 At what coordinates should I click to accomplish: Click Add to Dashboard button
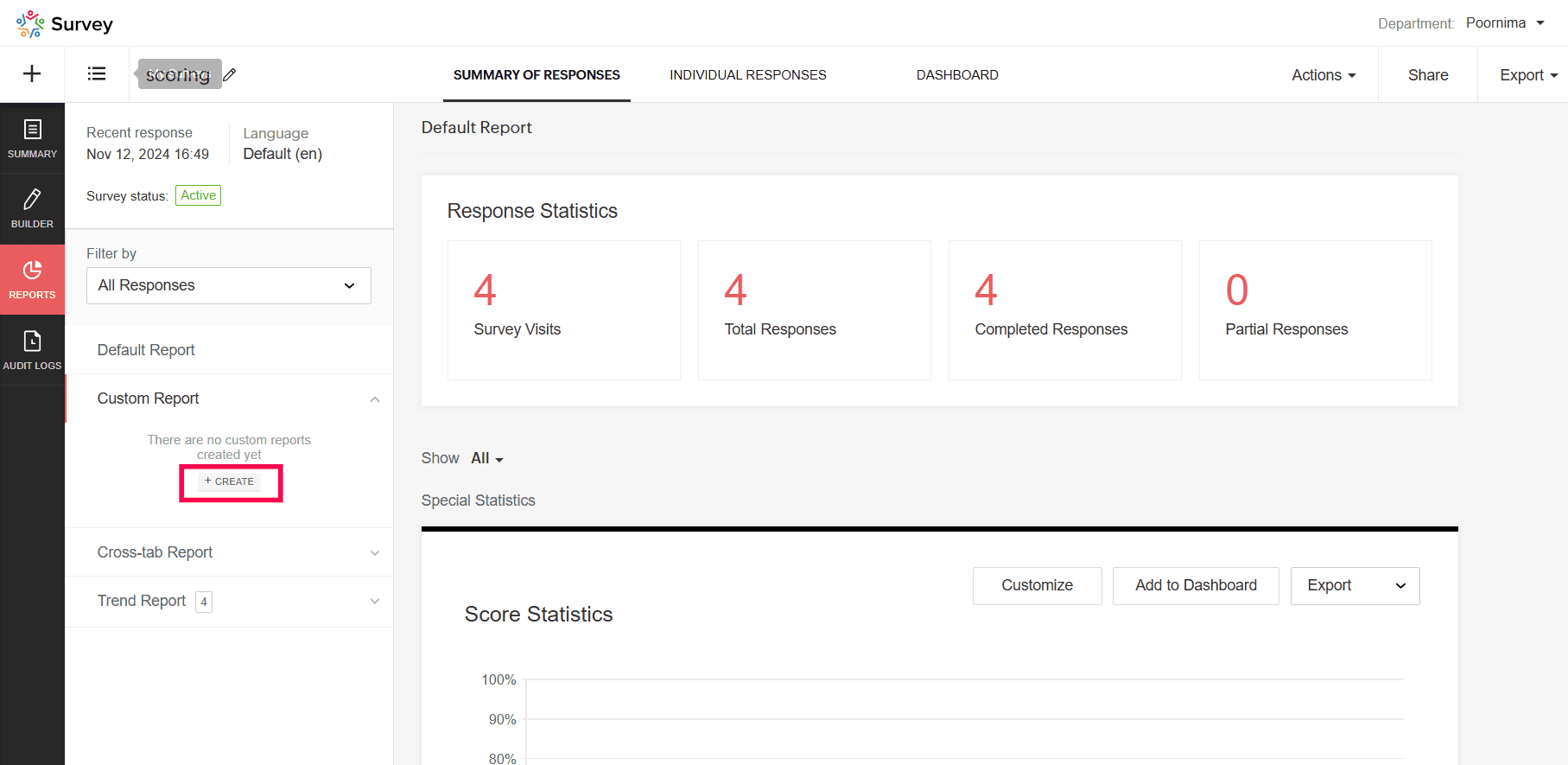(1196, 585)
